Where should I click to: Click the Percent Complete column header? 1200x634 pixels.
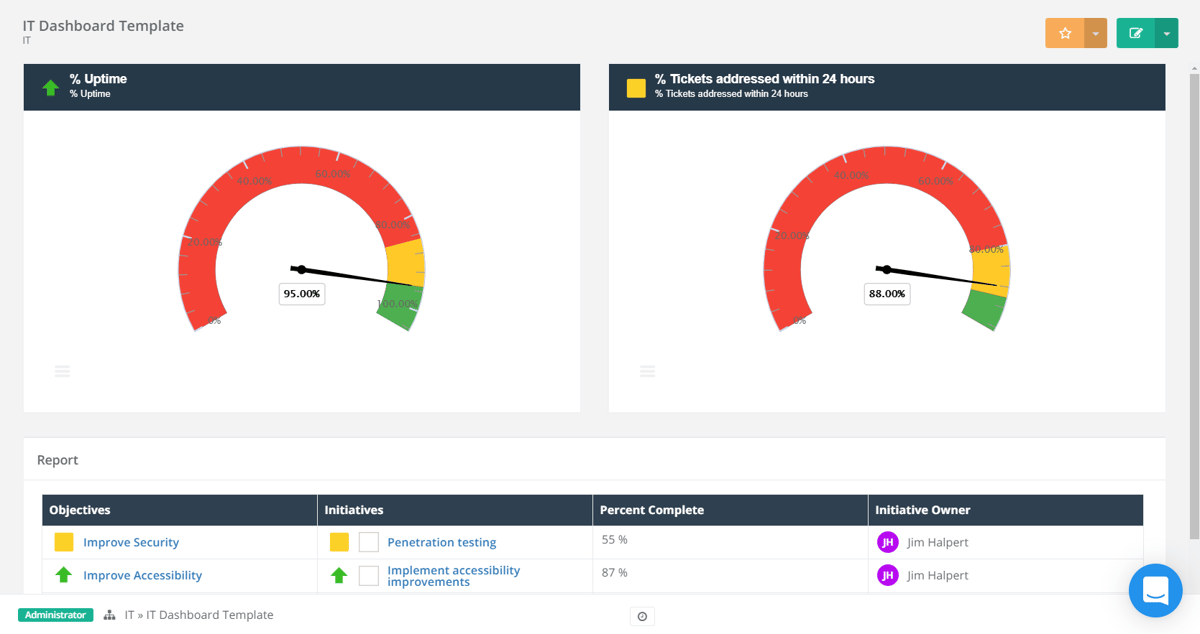(730, 510)
